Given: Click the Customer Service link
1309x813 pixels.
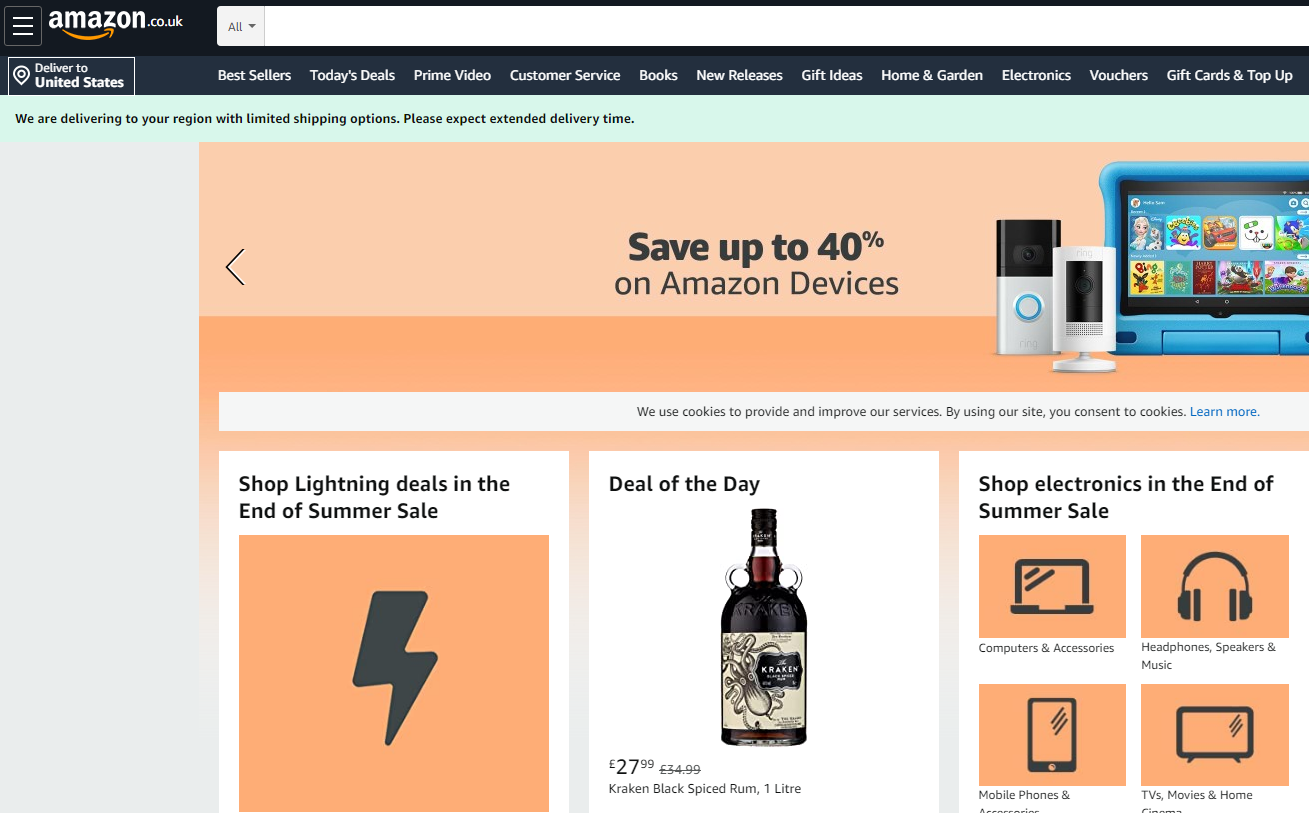Looking at the screenshot, I should [x=565, y=75].
